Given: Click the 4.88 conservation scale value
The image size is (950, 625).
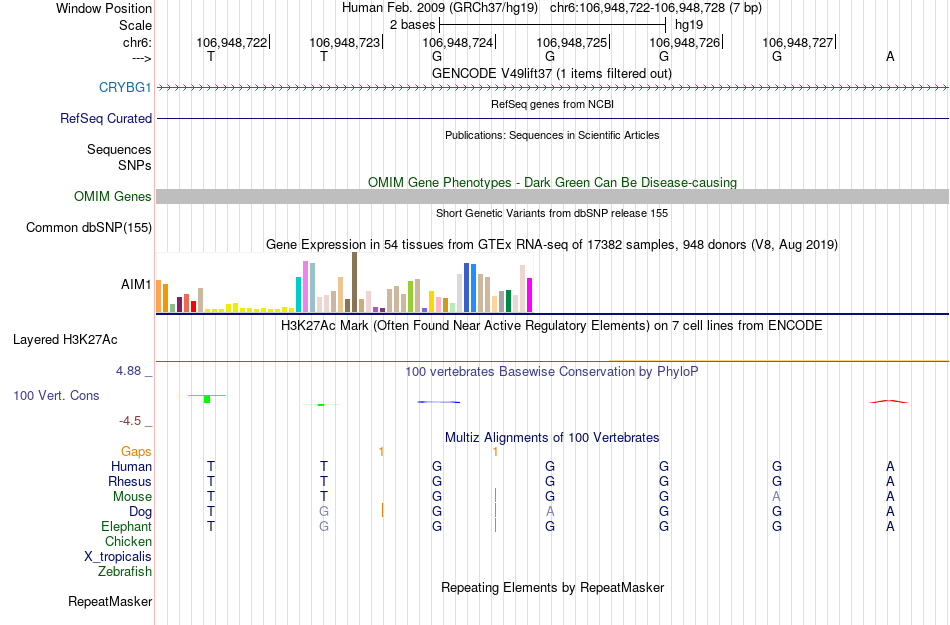Looking at the screenshot, I should 128,371.
